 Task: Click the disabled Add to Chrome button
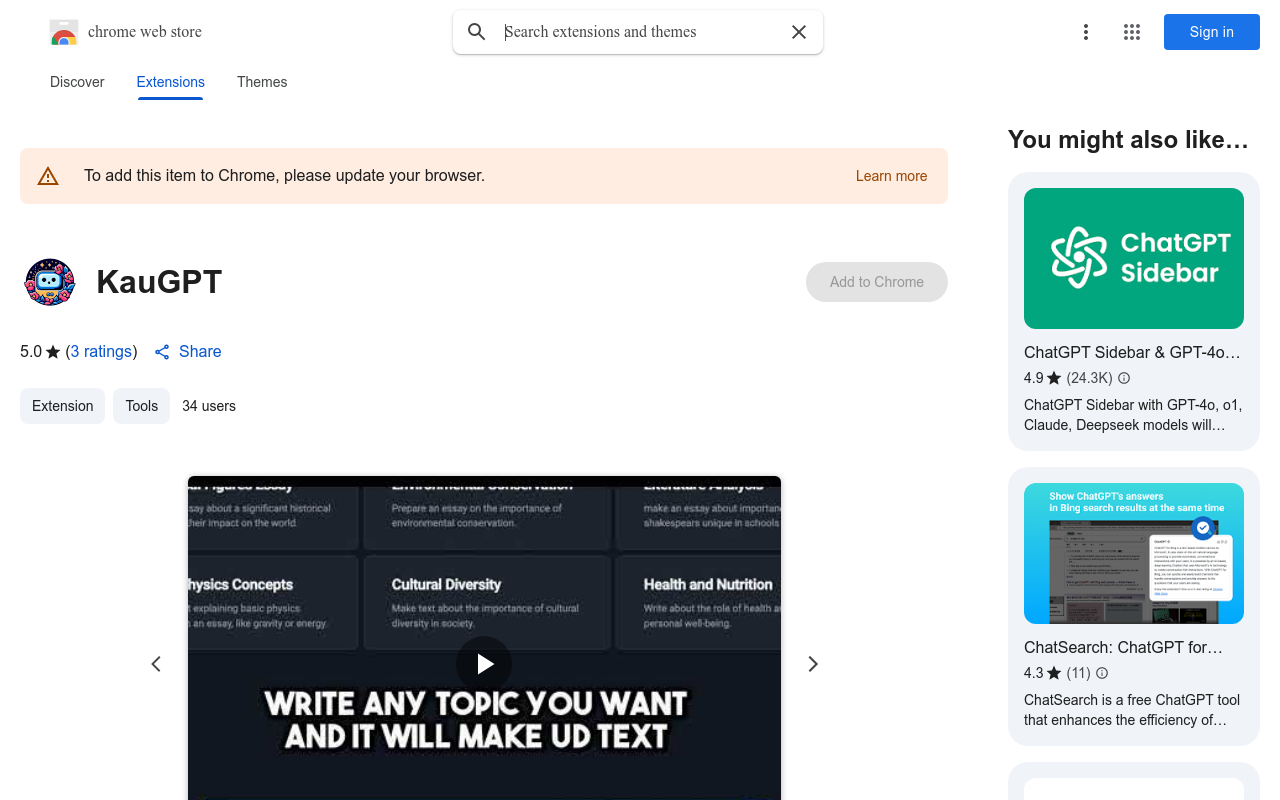[877, 282]
